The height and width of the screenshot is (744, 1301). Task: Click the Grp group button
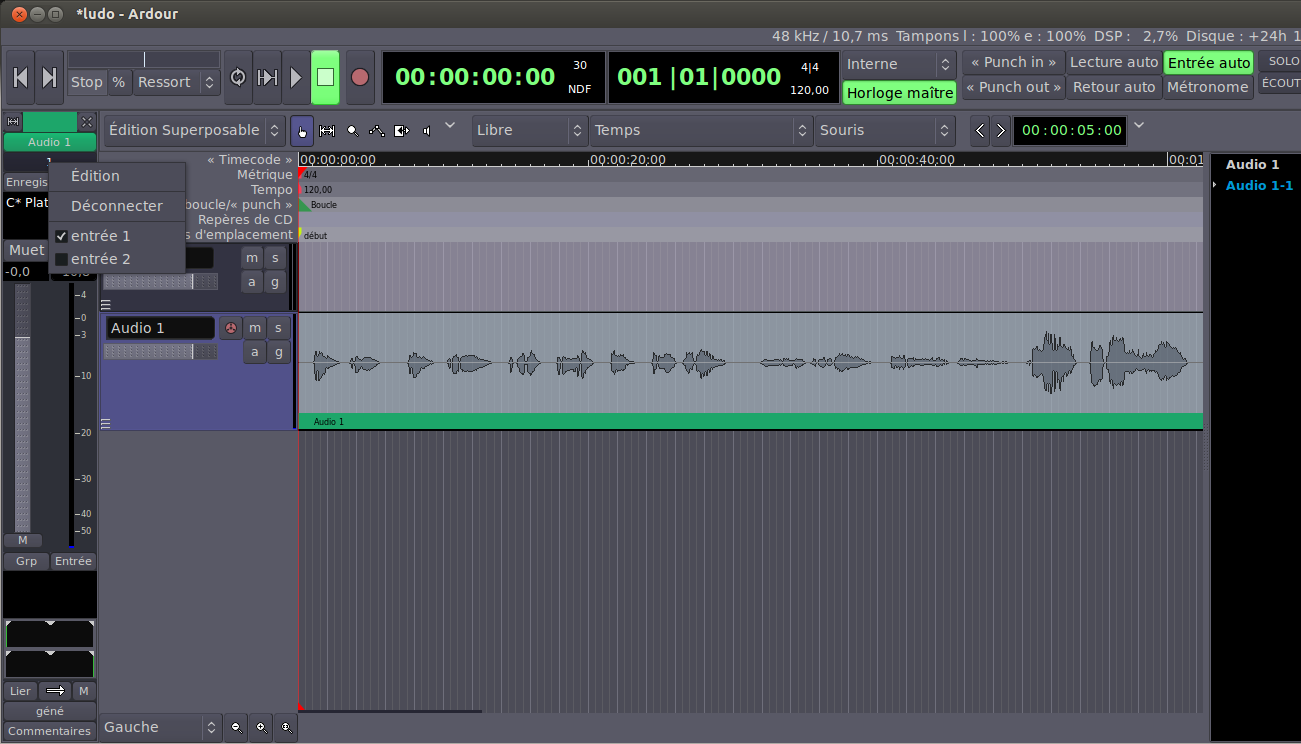pyautogui.click(x=27, y=561)
